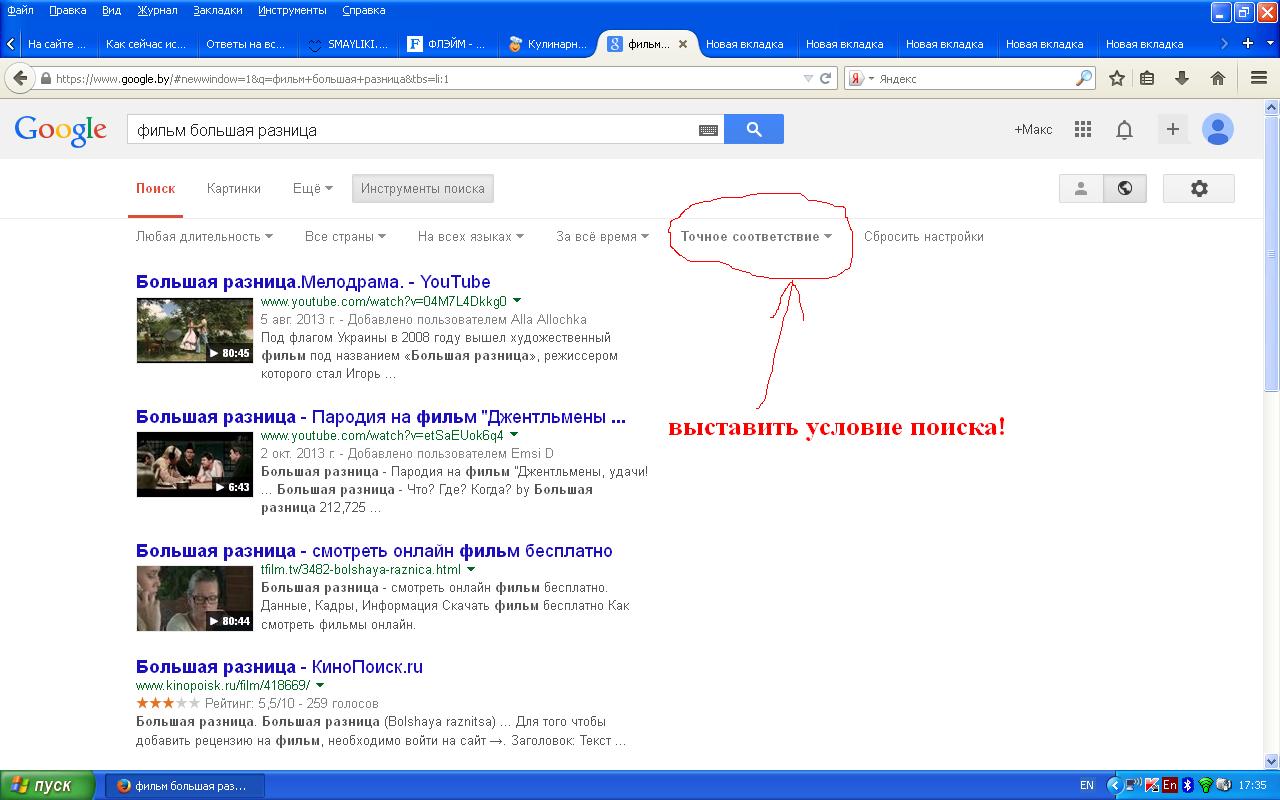Image resolution: width=1280 pixels, height=800 pixels.
Task: Click the 80:45 video thumbnail
Action: point(195,330)
